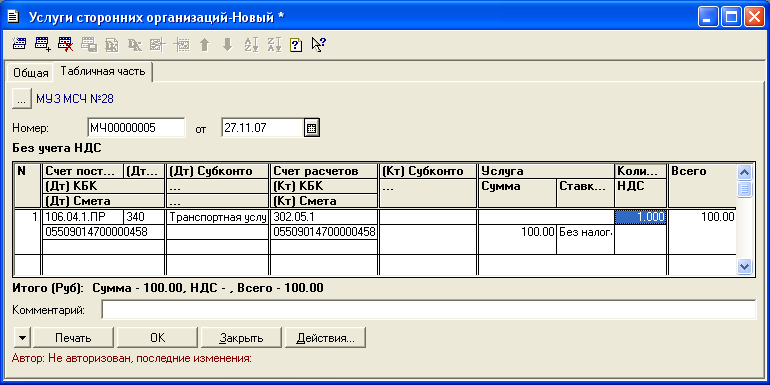Open the Действия... button menu
The height and width of the screenshot is (385, 770).
[x=325, y=338]
